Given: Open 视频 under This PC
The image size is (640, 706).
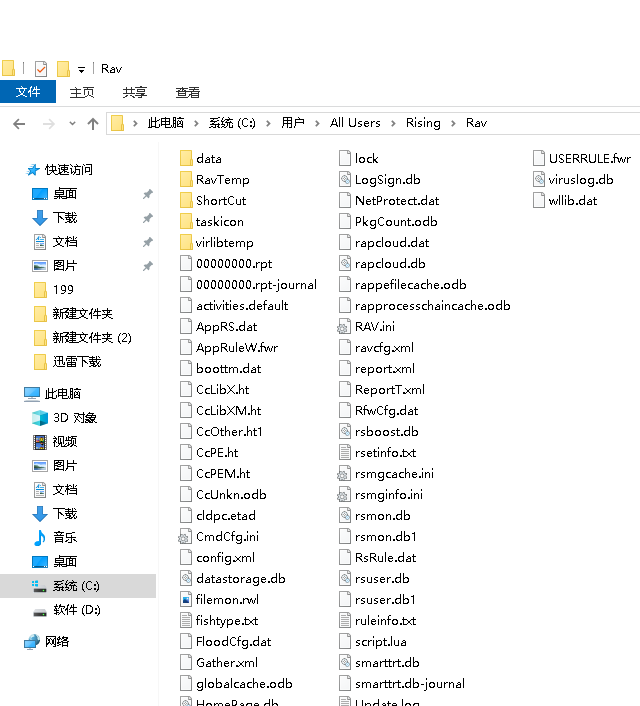Looking at the screenshot, I should 65,442.
